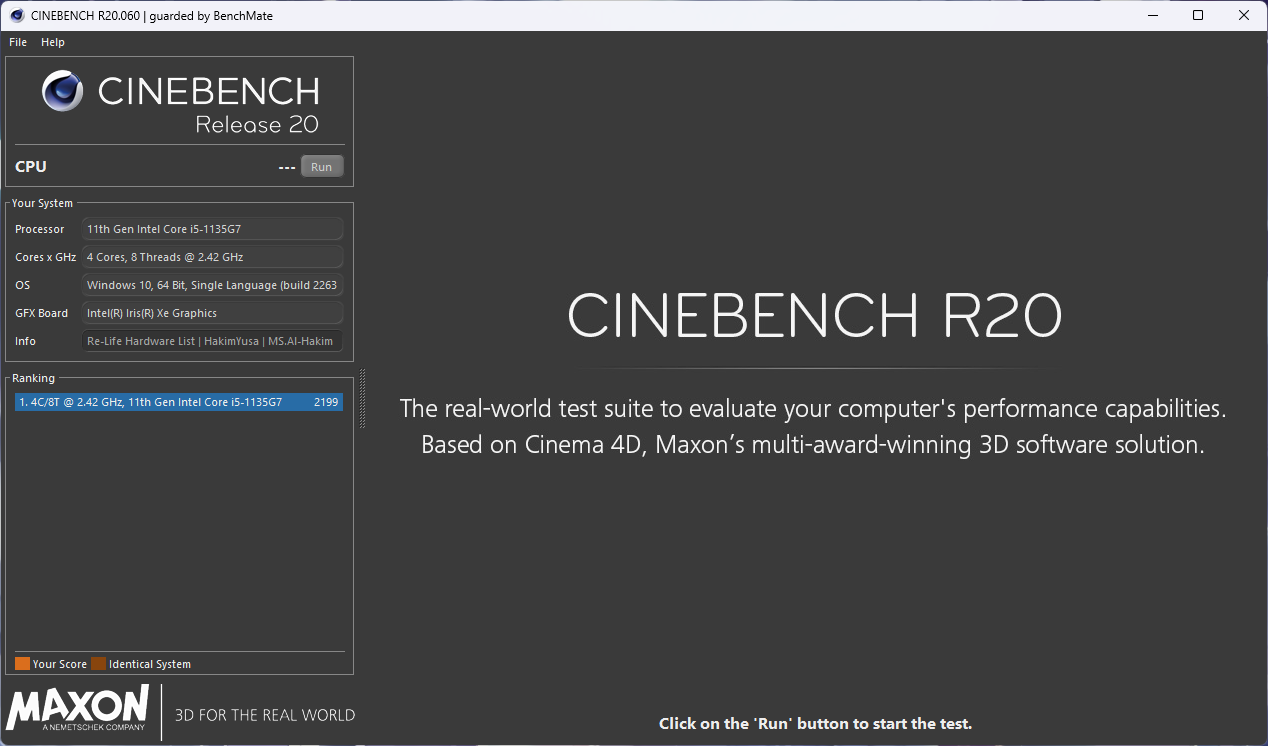This screenshot has height=746, width=1268.
Task: Minimize the Cinebench window
Action: coord(1152,15)
